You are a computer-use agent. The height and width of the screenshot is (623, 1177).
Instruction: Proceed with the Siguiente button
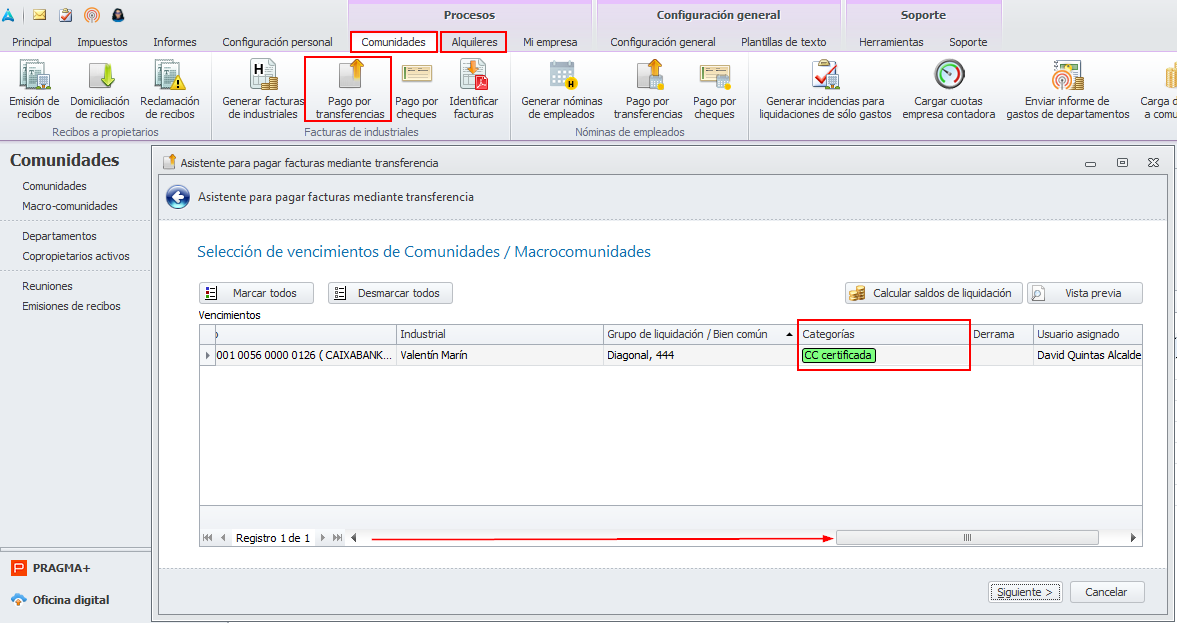click(1025, 592)
